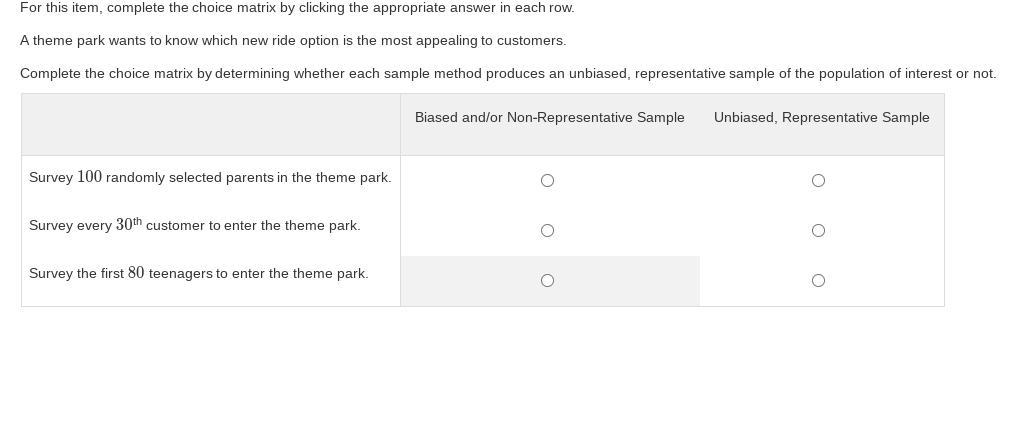Click the 'Survey the first 80 teenagers' row label
This screenshot has height=423, width=1029.
click(x=198, y=274)
